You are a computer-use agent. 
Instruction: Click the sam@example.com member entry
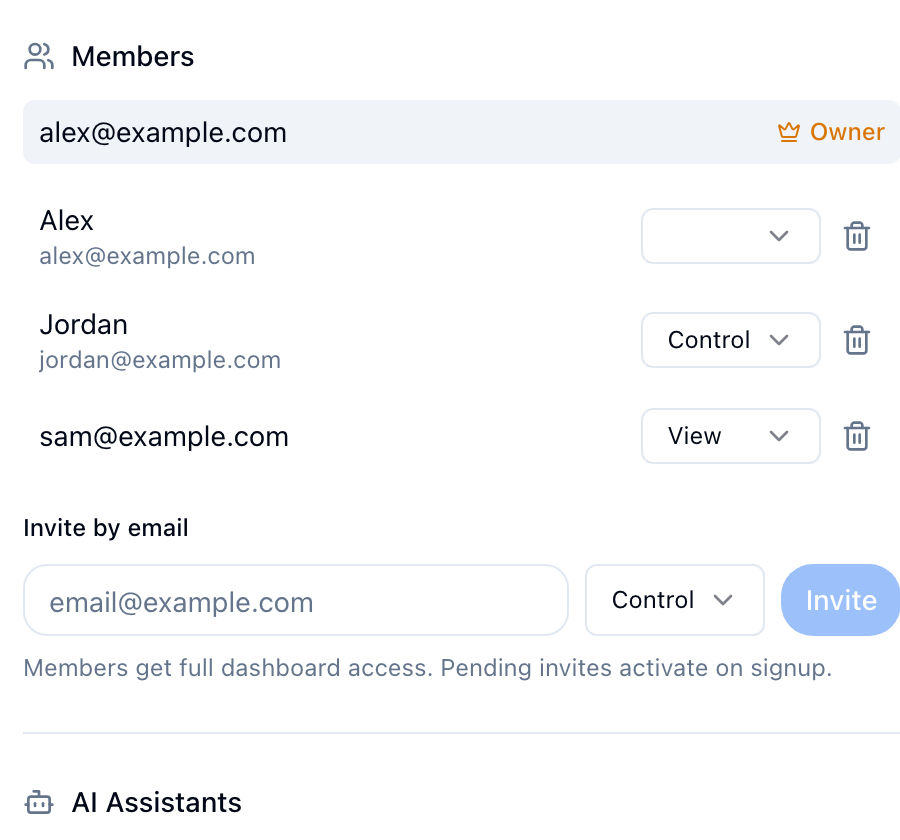(x=164, y=437)
